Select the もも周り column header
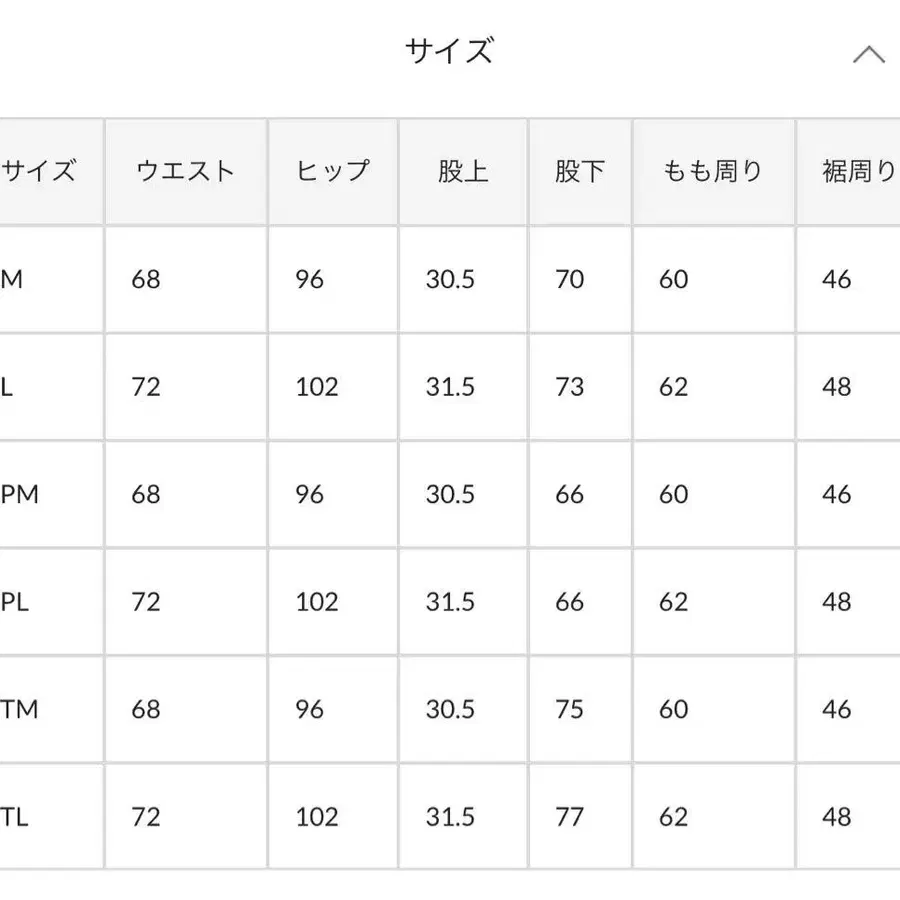 [x=713, y=171]
